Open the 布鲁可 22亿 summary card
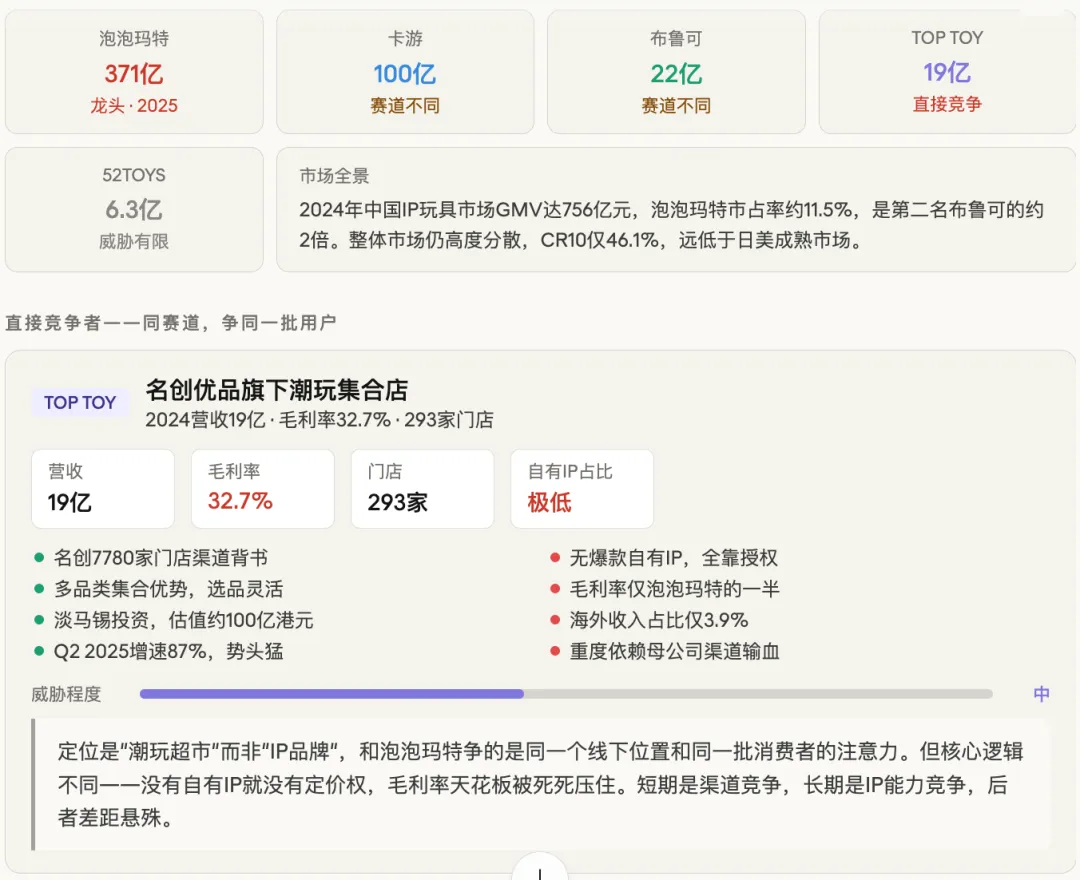1080x880 pixels. [676, 72]
